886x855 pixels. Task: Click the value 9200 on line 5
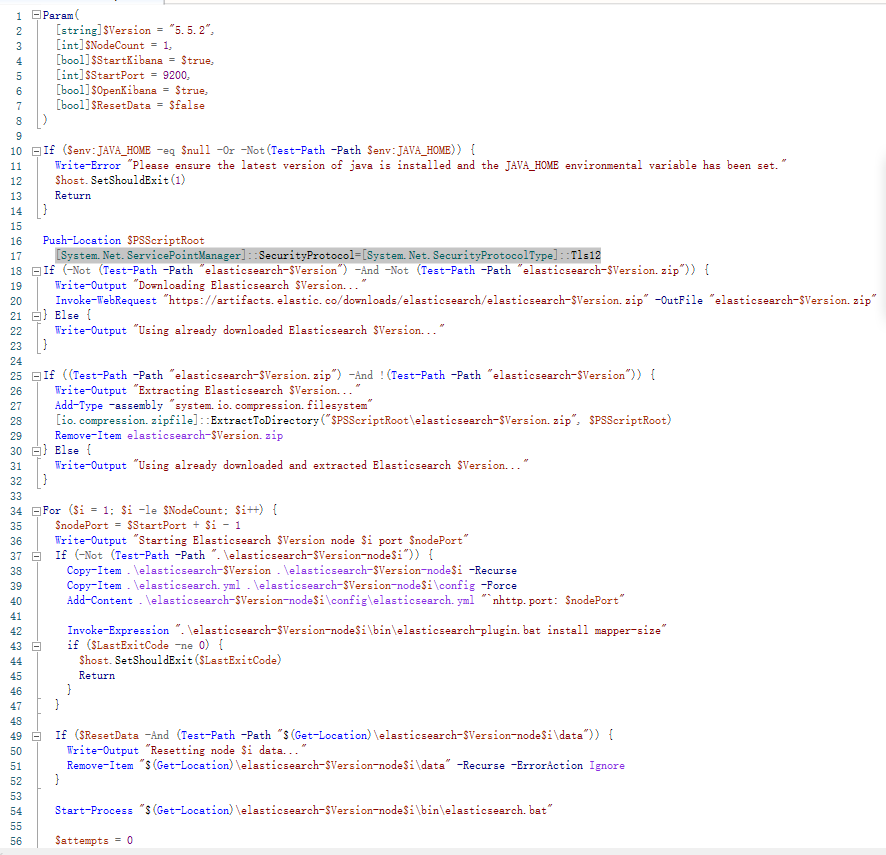[175, 75]
